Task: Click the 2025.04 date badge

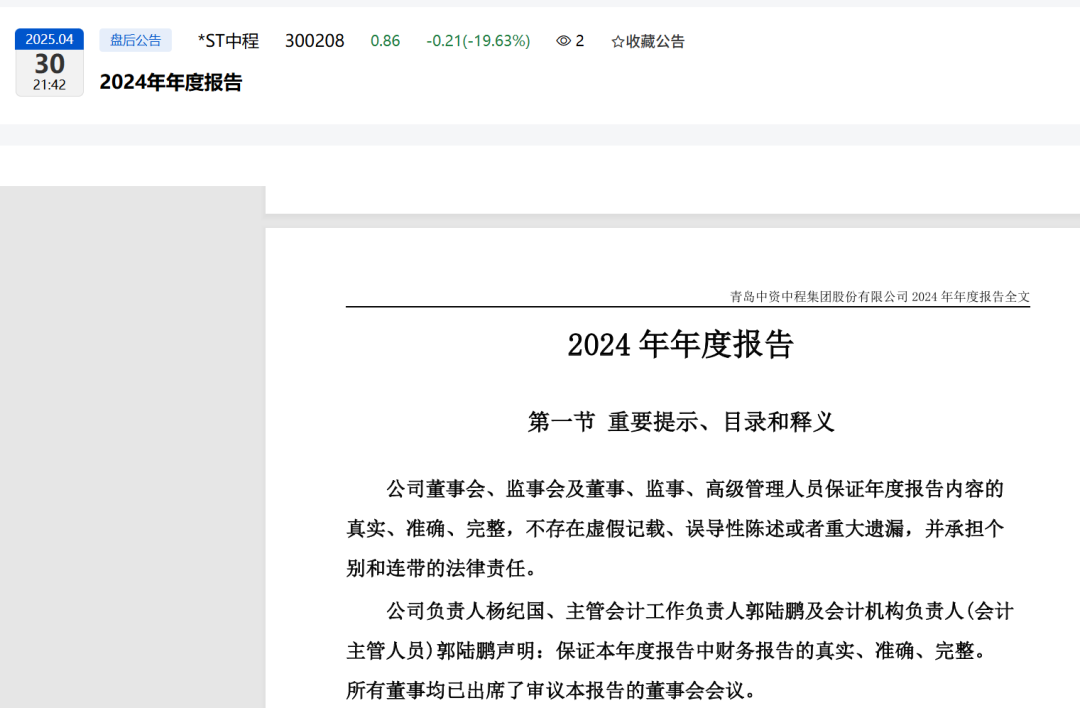Action: (50, 39)
